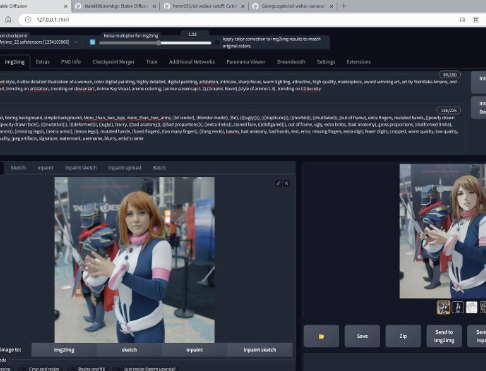This screenshot has width=486, height=371.
Task: Expand the Stable Diffusion checkpoint dropdown
Action: pyautogui.click(x=40, y=42)
